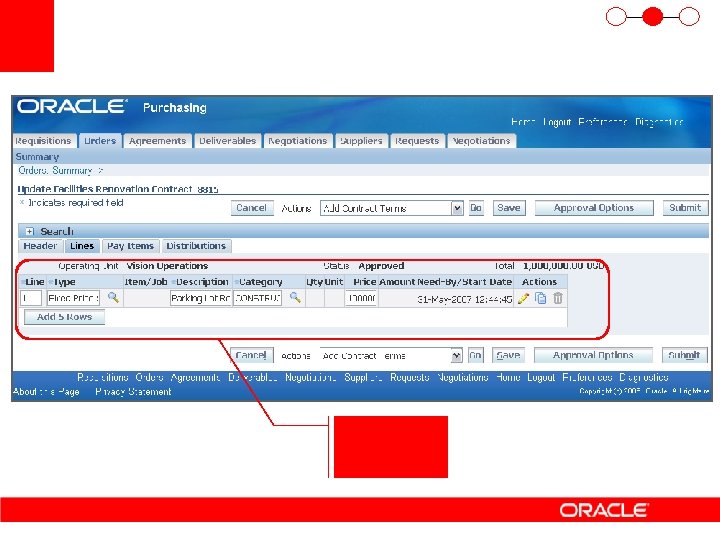The height and width of the screenshot is (540, 720).
Task: Click the Home link in the header
Action: pyautogui.click(x=523, y=122)
